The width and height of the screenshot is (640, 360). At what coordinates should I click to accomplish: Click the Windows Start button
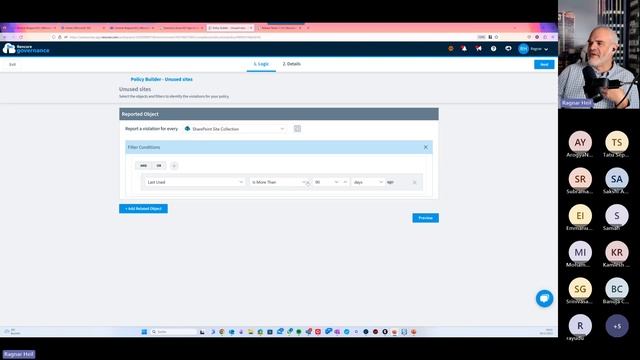click(x=144, y=332)
